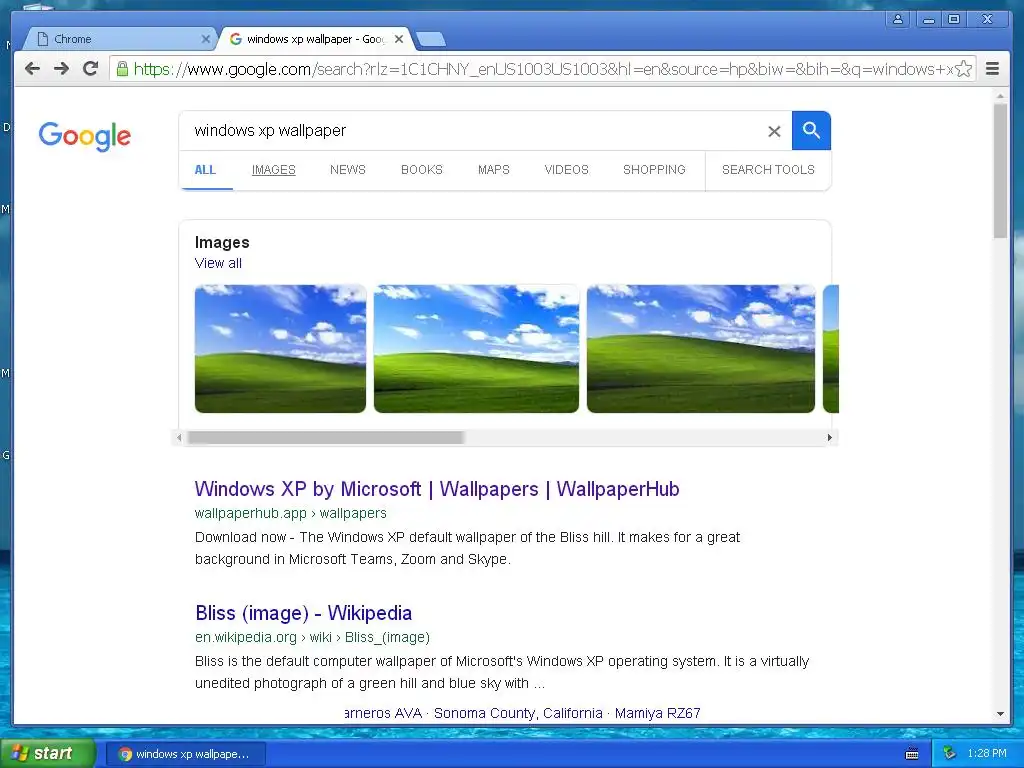Click the 'wallpaperhub.app › wallpapers' URL
The image size is (1024, 768).
[291, 513]
